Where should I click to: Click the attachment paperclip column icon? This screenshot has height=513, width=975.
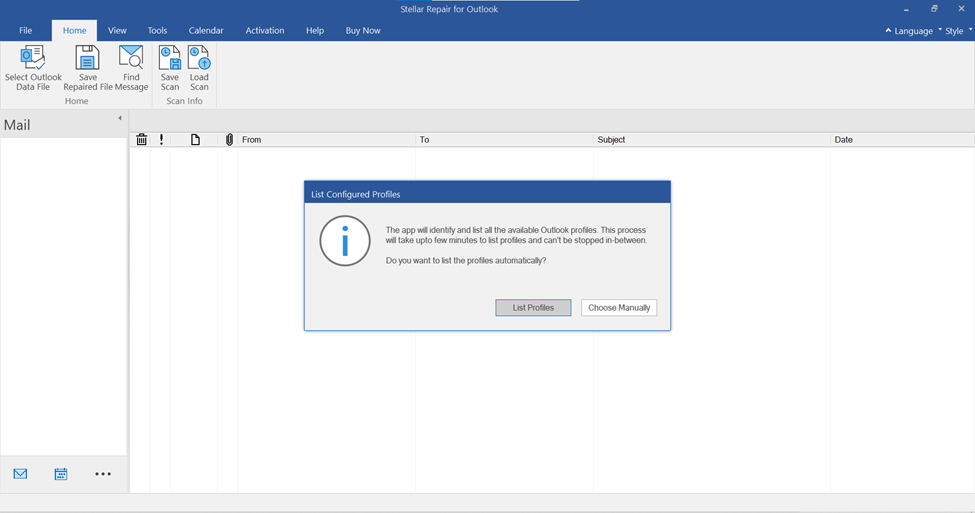pos(229,140)
